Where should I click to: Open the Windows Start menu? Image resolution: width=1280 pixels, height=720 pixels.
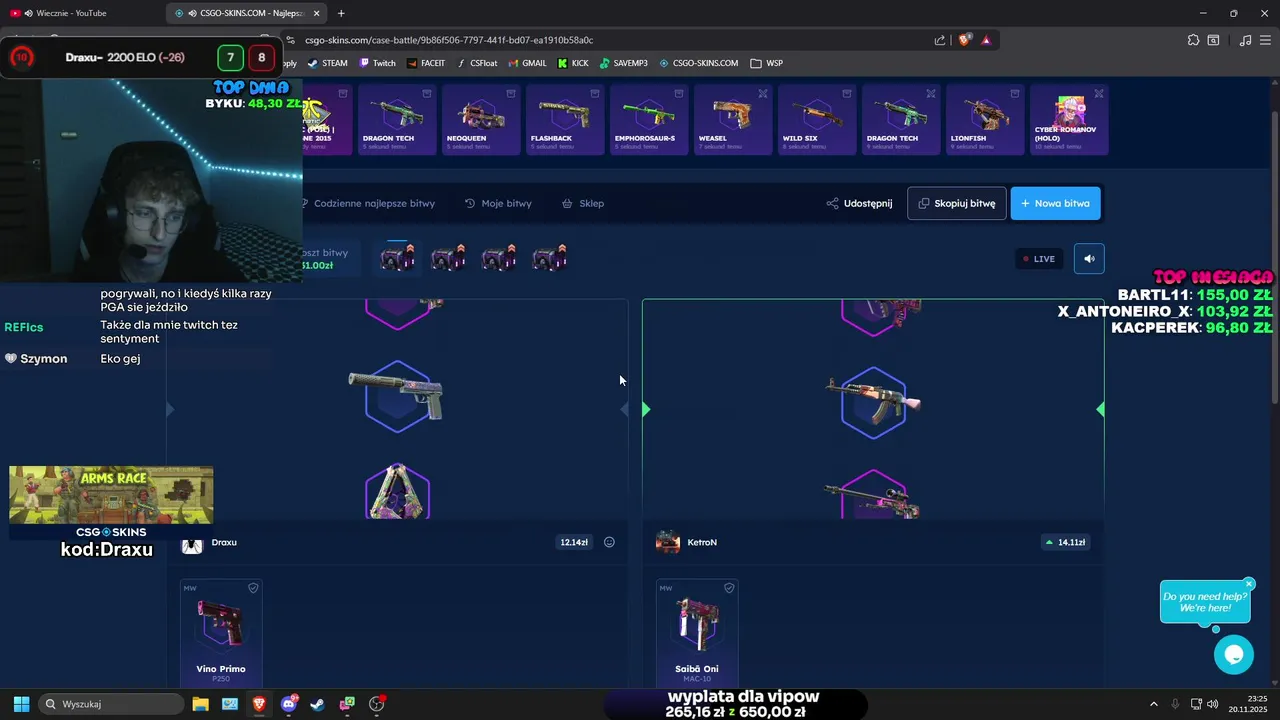21,704
